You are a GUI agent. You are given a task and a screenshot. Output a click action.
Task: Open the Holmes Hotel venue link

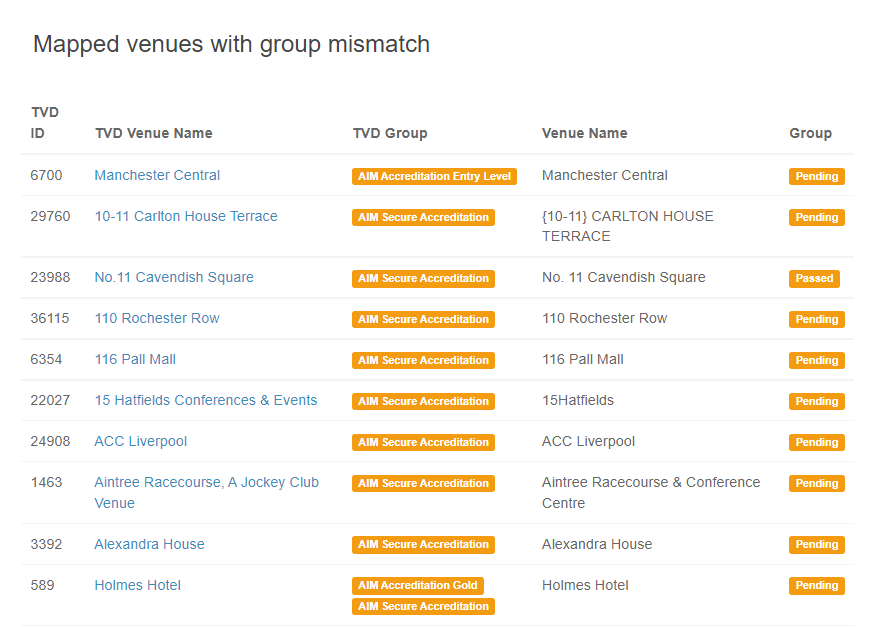click(x=137, y=585)
